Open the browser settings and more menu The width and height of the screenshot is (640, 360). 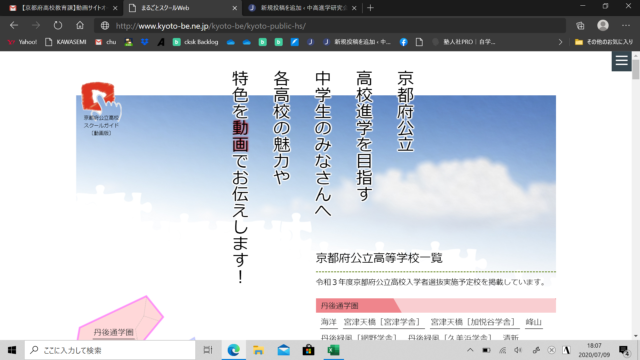pyautogui.click(x=625, y=26)
